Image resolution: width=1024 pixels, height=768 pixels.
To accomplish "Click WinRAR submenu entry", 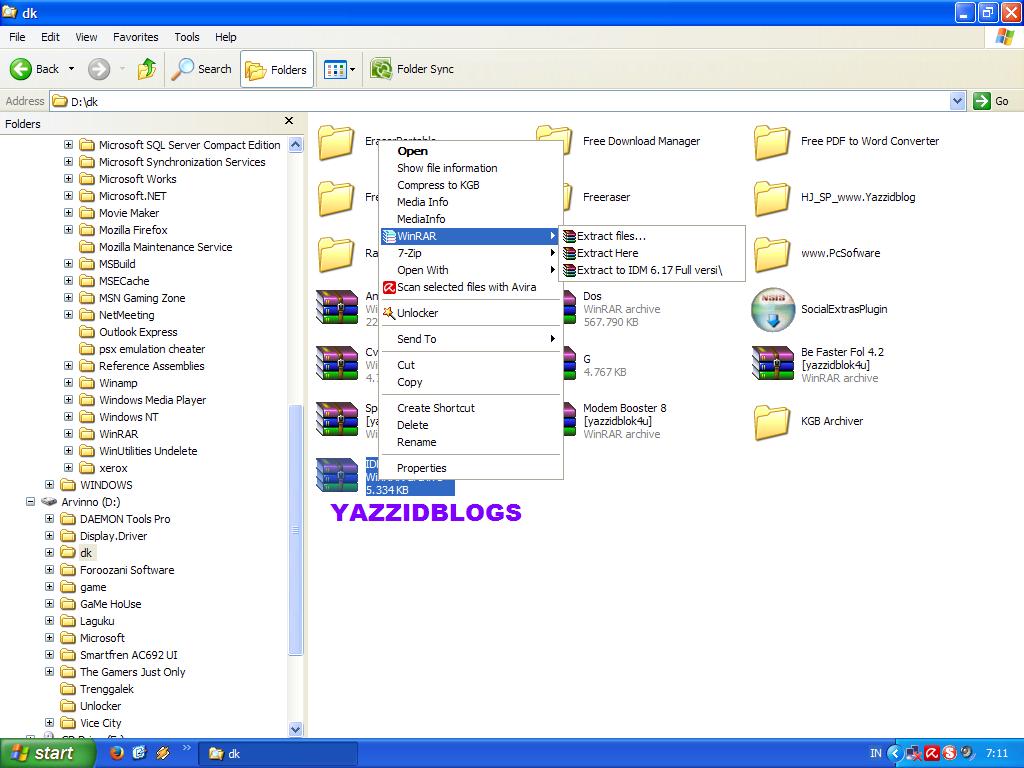I will point(471,236).
